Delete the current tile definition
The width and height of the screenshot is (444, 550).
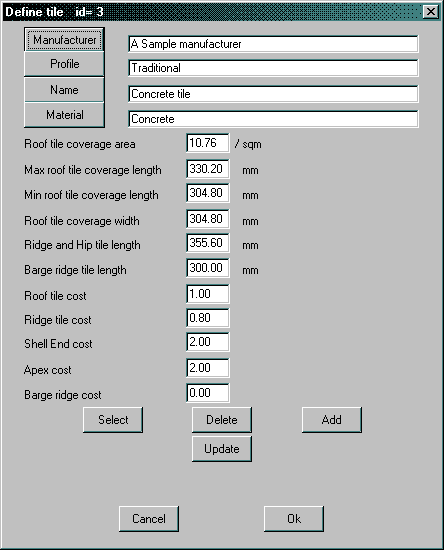[222, 420]
